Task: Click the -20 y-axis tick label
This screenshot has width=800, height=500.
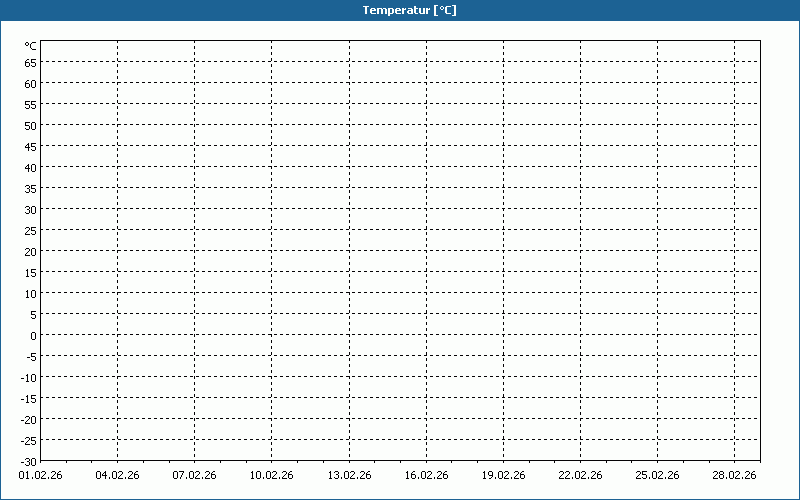Action: tap(29, 419)
